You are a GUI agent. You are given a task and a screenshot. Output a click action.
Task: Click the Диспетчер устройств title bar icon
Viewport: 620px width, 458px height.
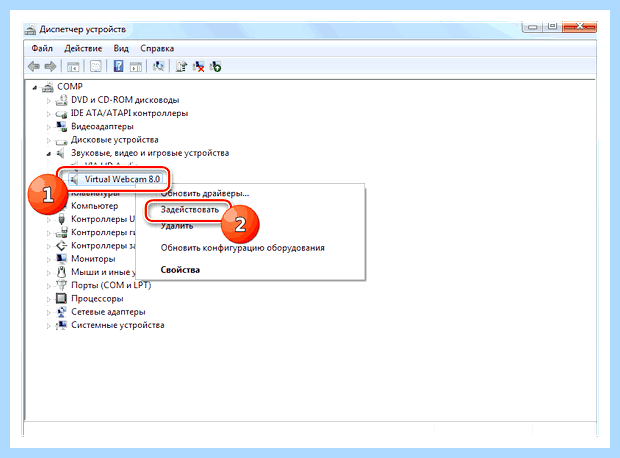click(30, 30)
